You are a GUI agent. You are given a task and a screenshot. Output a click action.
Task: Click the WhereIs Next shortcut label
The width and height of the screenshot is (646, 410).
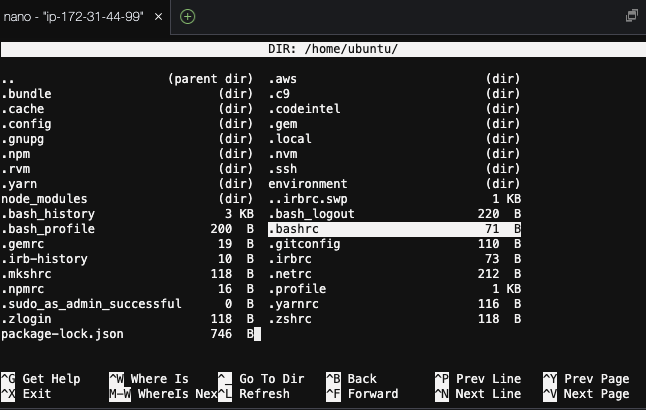177,394
